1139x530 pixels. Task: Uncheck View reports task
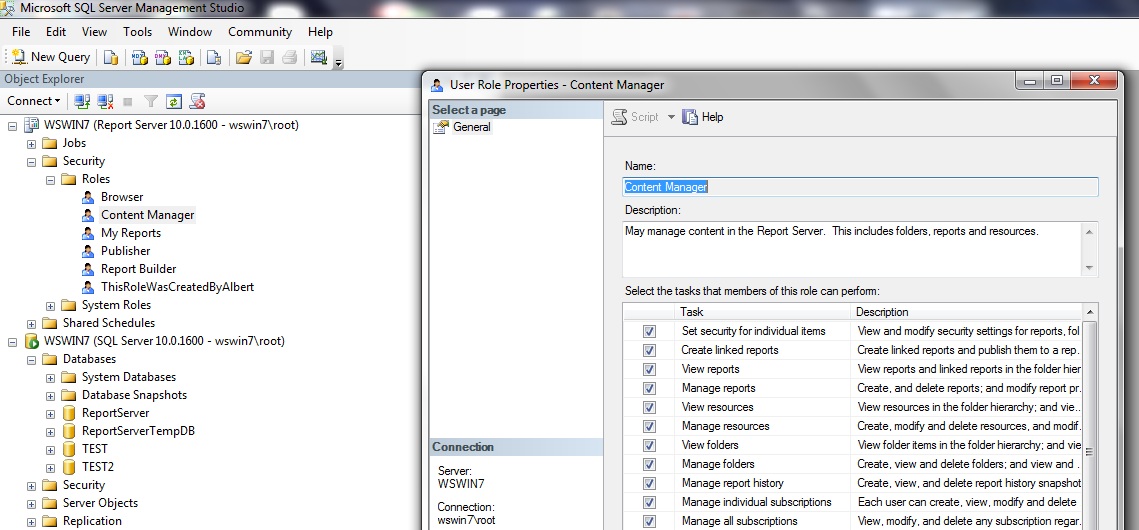(649, 369)
